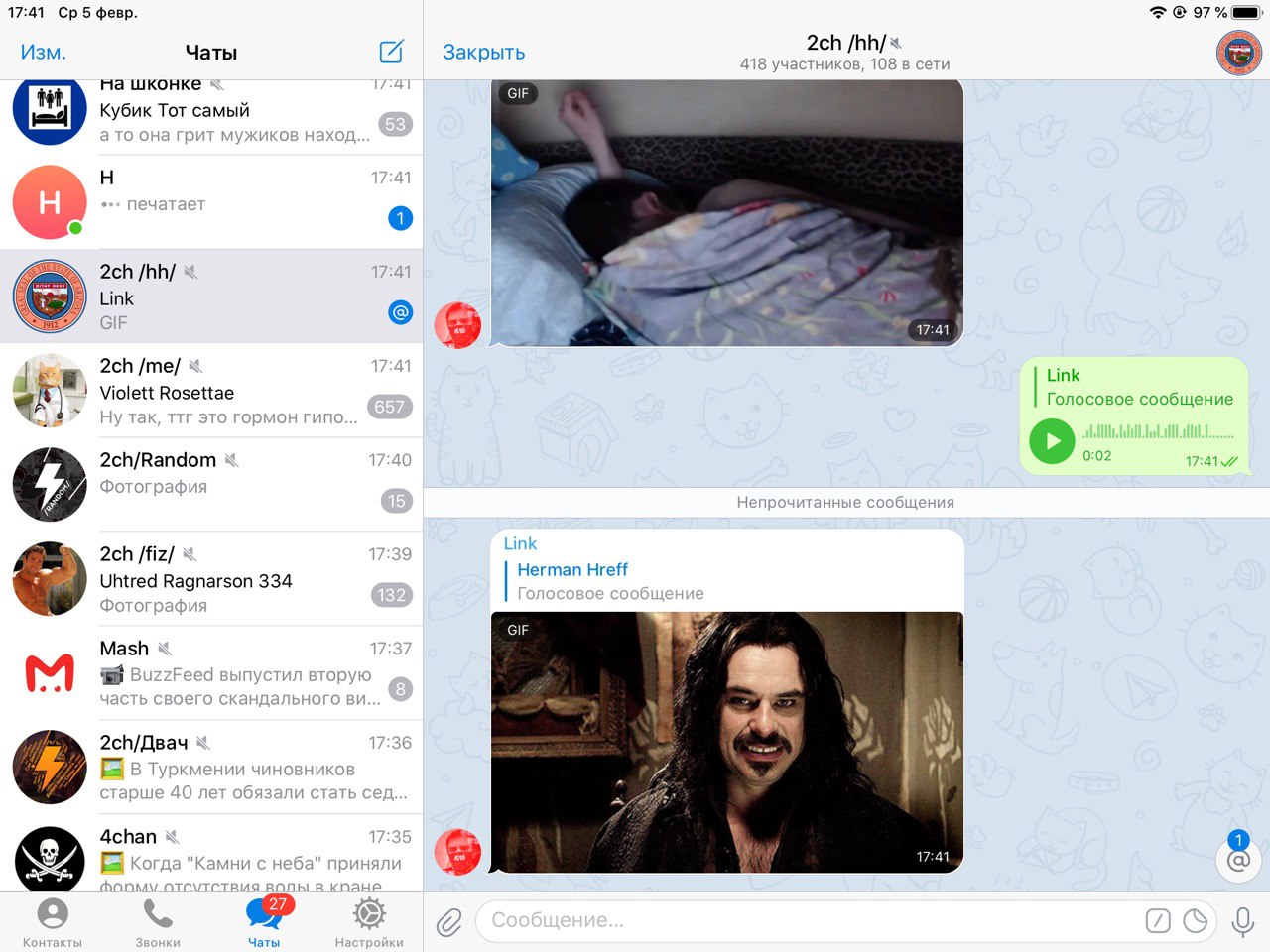Switch to the Чаты tab
1270x952 pixels.
coord(264,923)
